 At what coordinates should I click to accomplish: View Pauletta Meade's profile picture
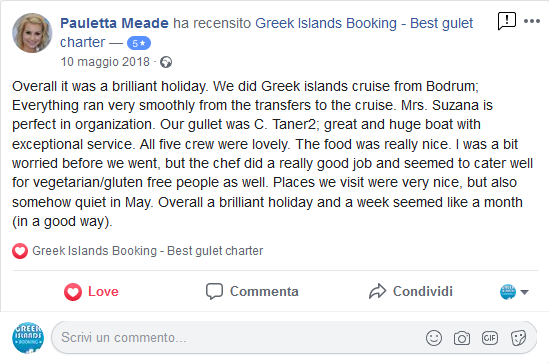(32, 33)
